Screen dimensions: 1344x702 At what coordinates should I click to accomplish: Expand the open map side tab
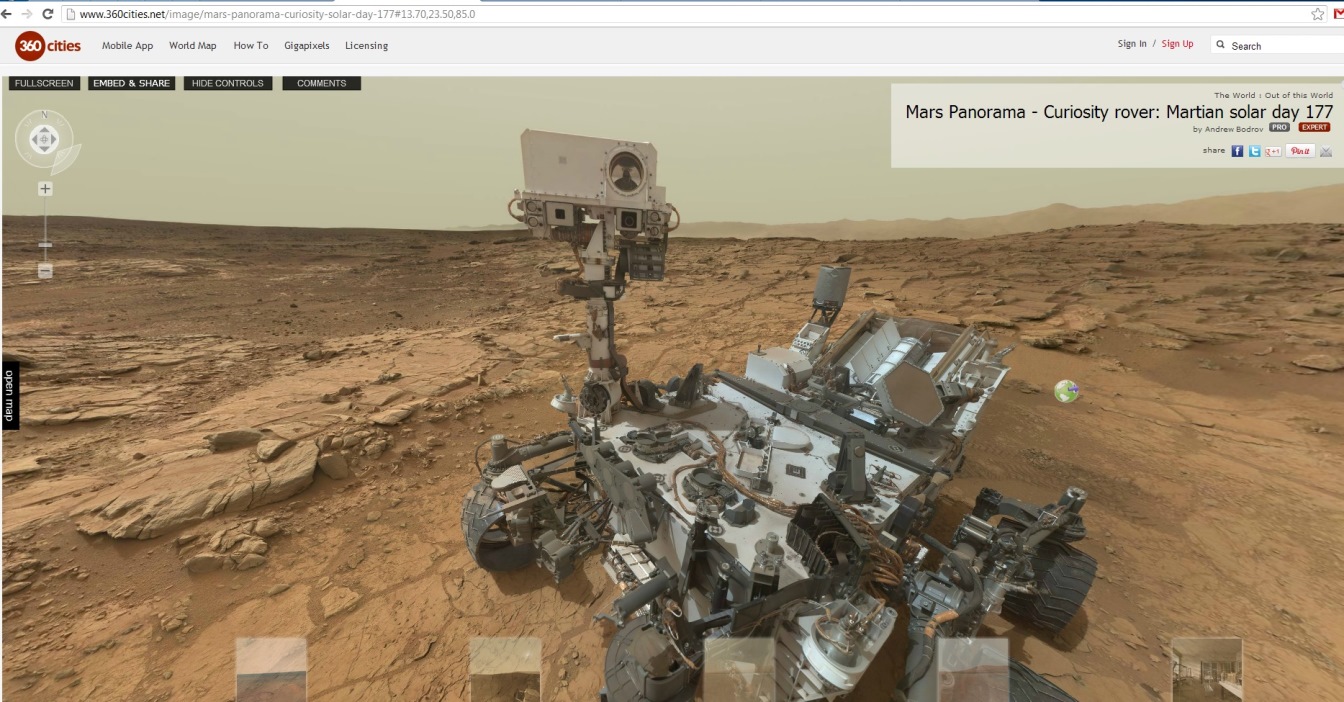pyautogui.click(x=9, y=396)
